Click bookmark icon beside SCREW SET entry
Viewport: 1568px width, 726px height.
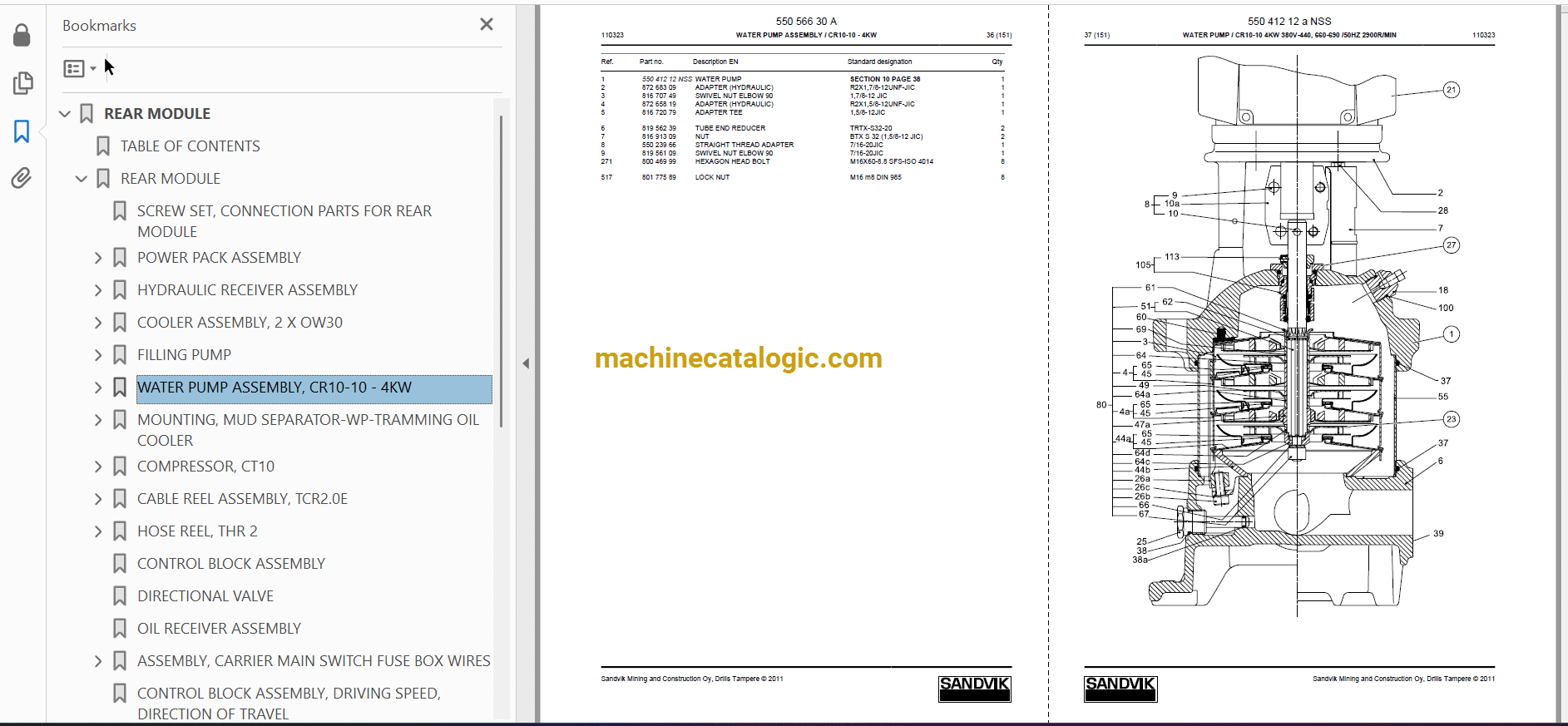point(120,211)
